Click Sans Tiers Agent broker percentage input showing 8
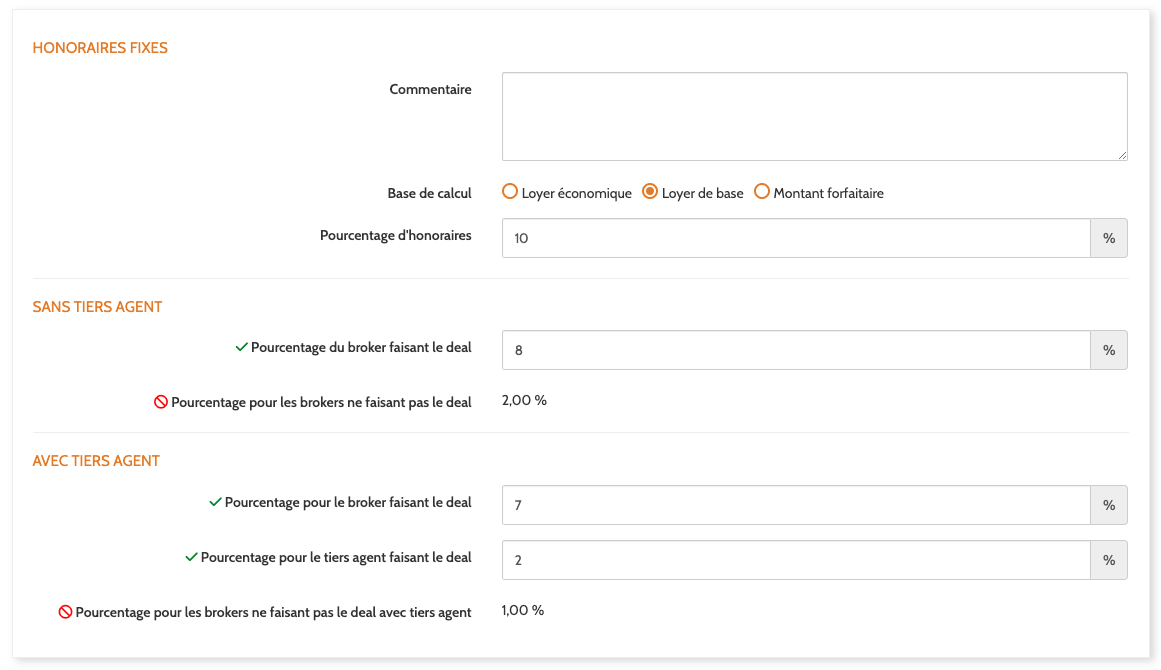The width and height of the screenshot is (1161, 670). pyautogui.click(x=796, y=350)
